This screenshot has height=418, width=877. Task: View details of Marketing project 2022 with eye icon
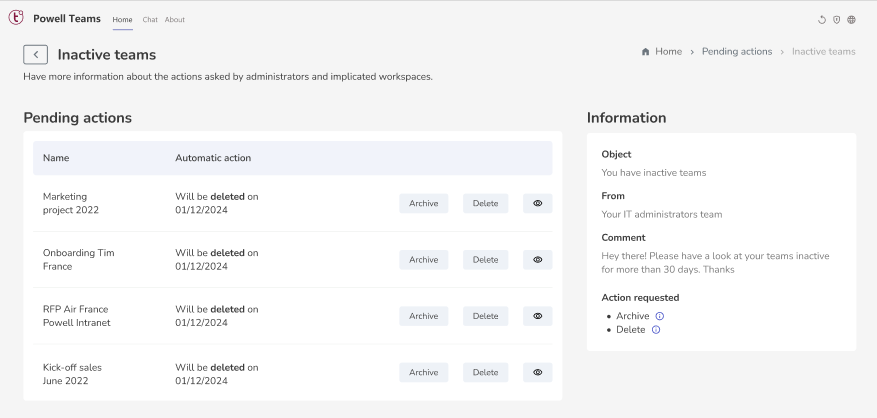[537, 203]
